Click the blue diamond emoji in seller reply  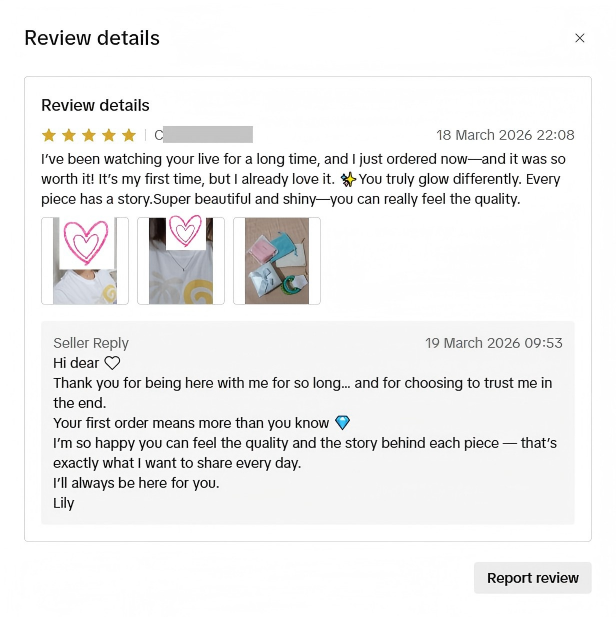[x=342, y=423]
